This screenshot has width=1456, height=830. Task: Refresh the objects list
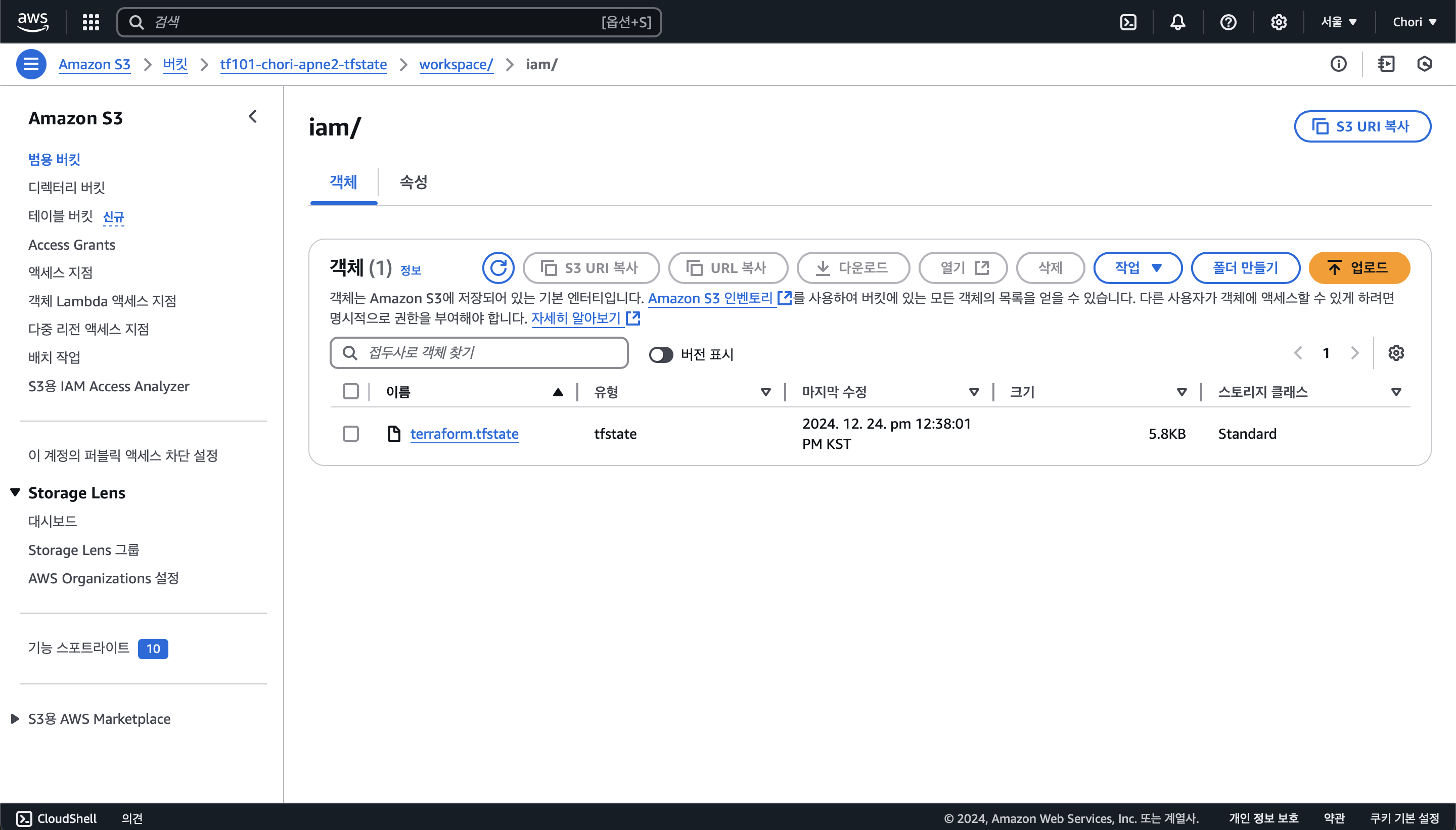tap(497, 268)
